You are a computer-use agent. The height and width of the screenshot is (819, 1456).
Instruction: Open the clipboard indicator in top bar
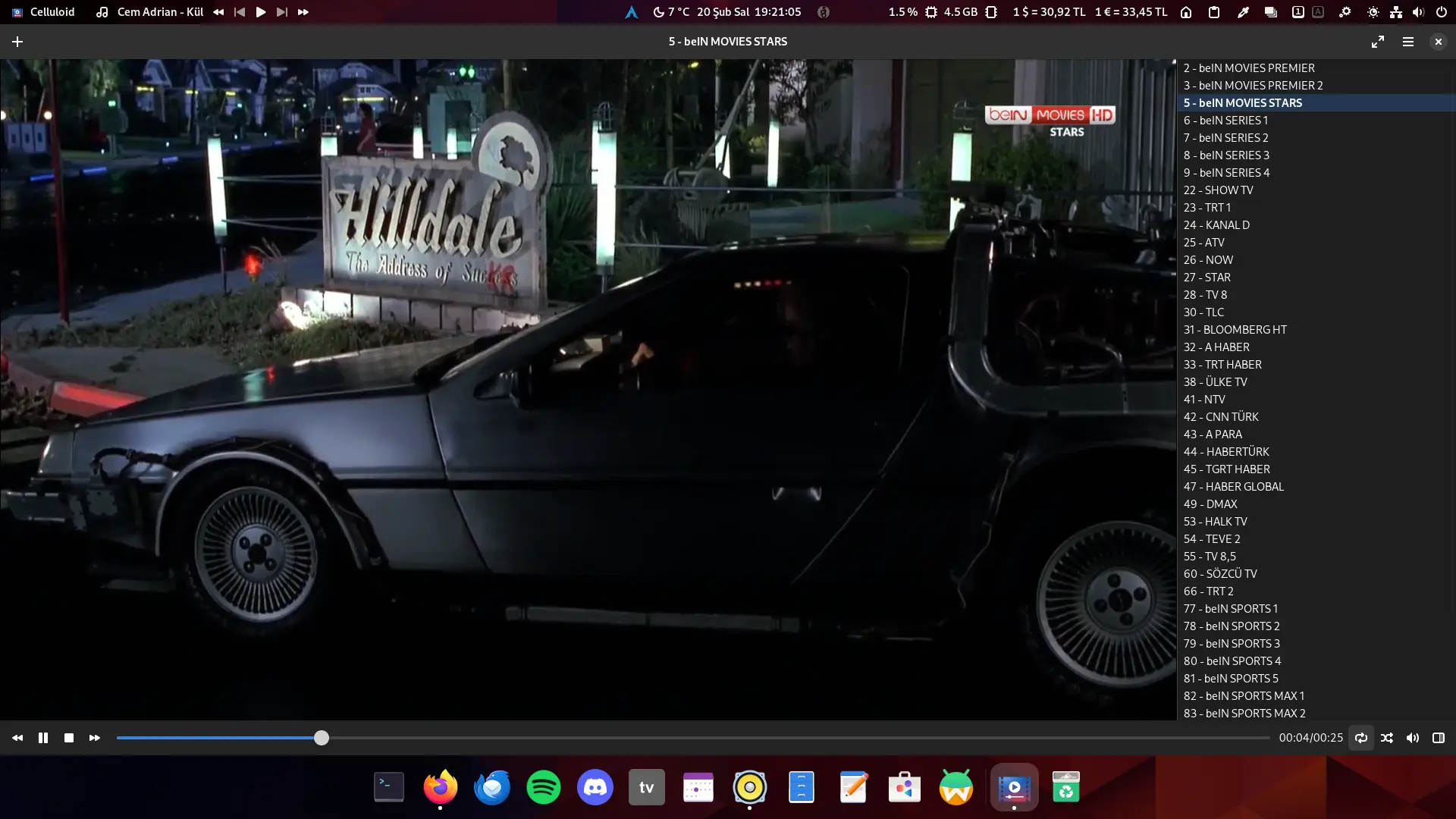(1214, 12)
